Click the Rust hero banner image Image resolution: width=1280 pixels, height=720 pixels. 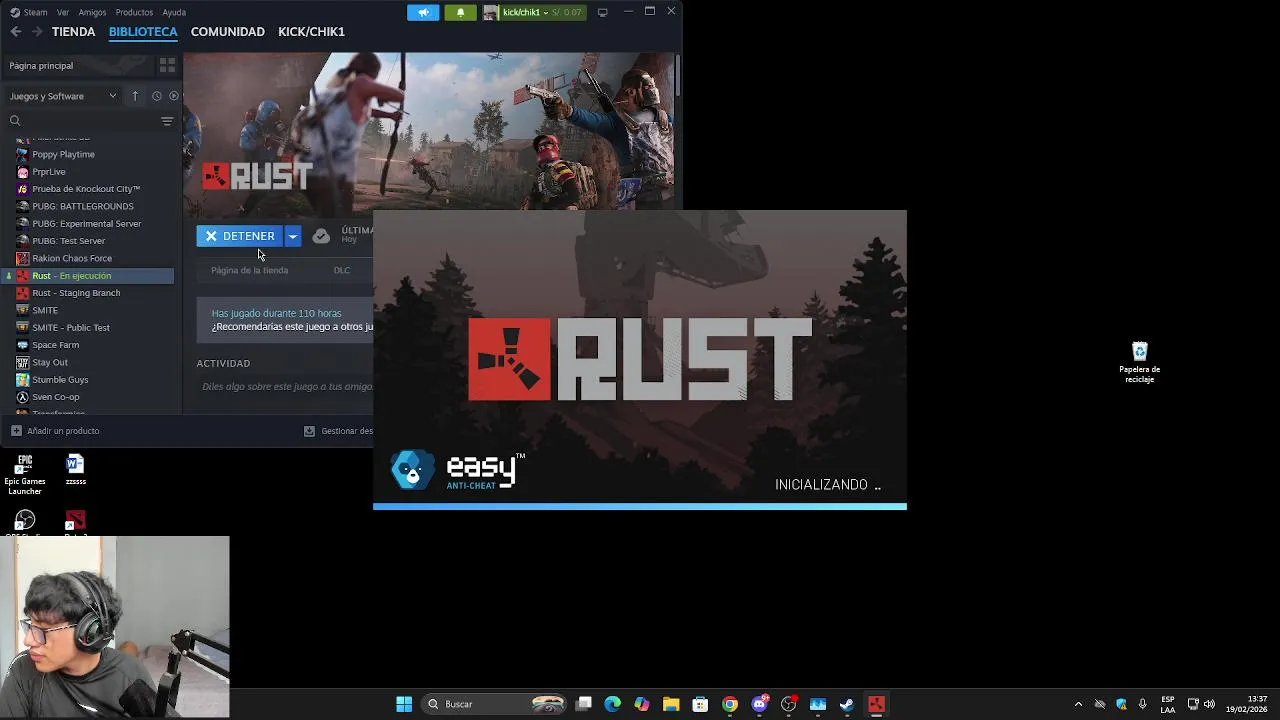click(x=428, y=130)
